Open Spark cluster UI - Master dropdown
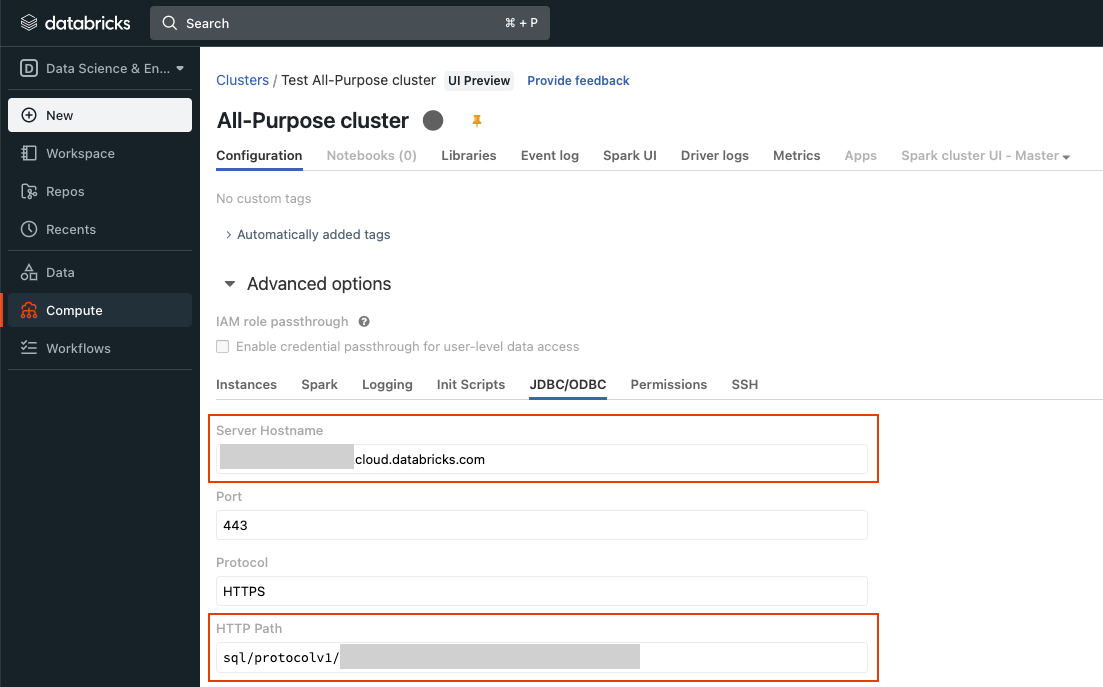This screenshot has height=687, width=1103. pyautogui.click(x=985, y=156)
